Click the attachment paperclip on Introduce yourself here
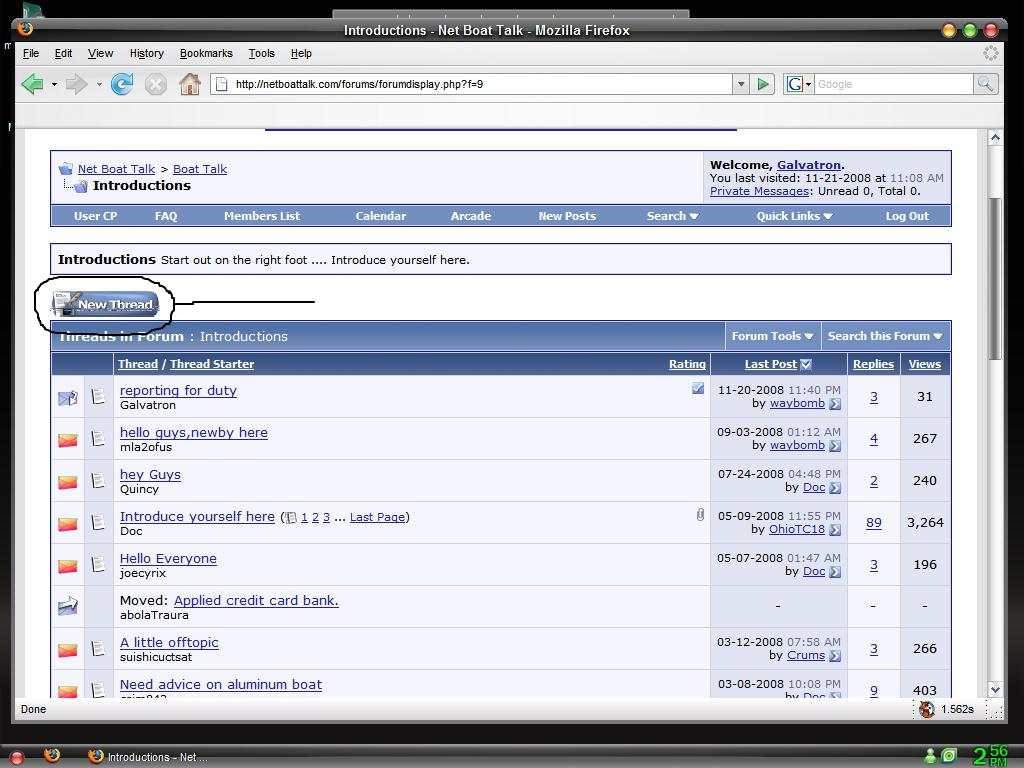The width and height of the screenshot is (1024, 768). [x=700, y=515]
